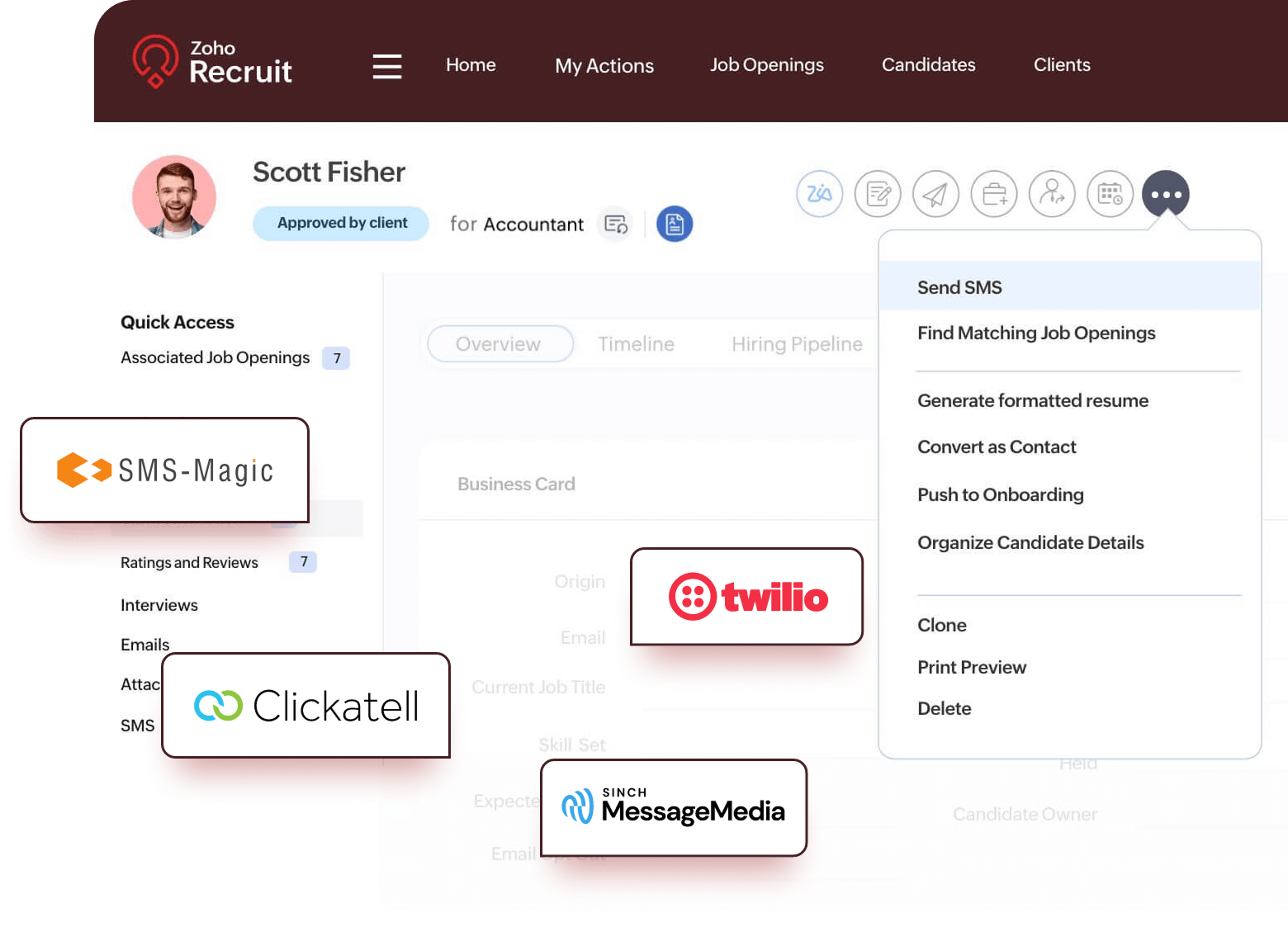Screen dimensions: 1288x941
Task: Click the briefcase with plus icon
Action: tap(993, 194)
